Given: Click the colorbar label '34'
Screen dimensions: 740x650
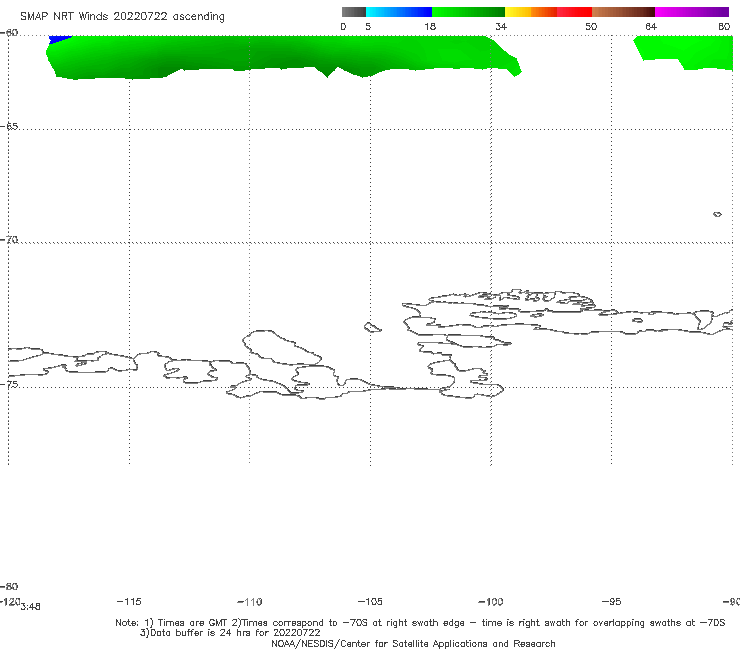Looking at the screenshot, I should [x=501, y=26].
